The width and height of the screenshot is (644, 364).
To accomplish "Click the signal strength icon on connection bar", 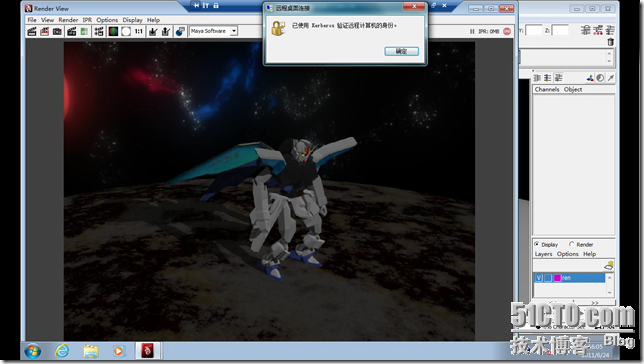I will 206,5.
